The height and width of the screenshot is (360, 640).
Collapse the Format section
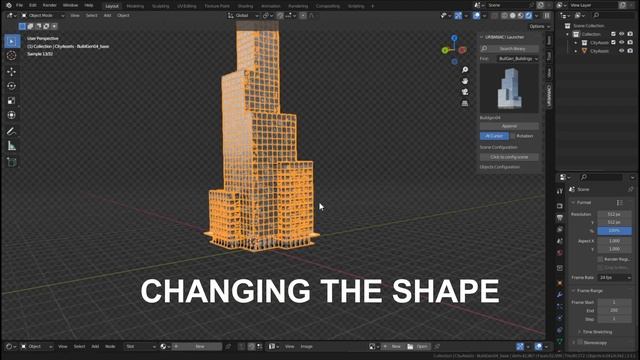click(x=584, y=202)
